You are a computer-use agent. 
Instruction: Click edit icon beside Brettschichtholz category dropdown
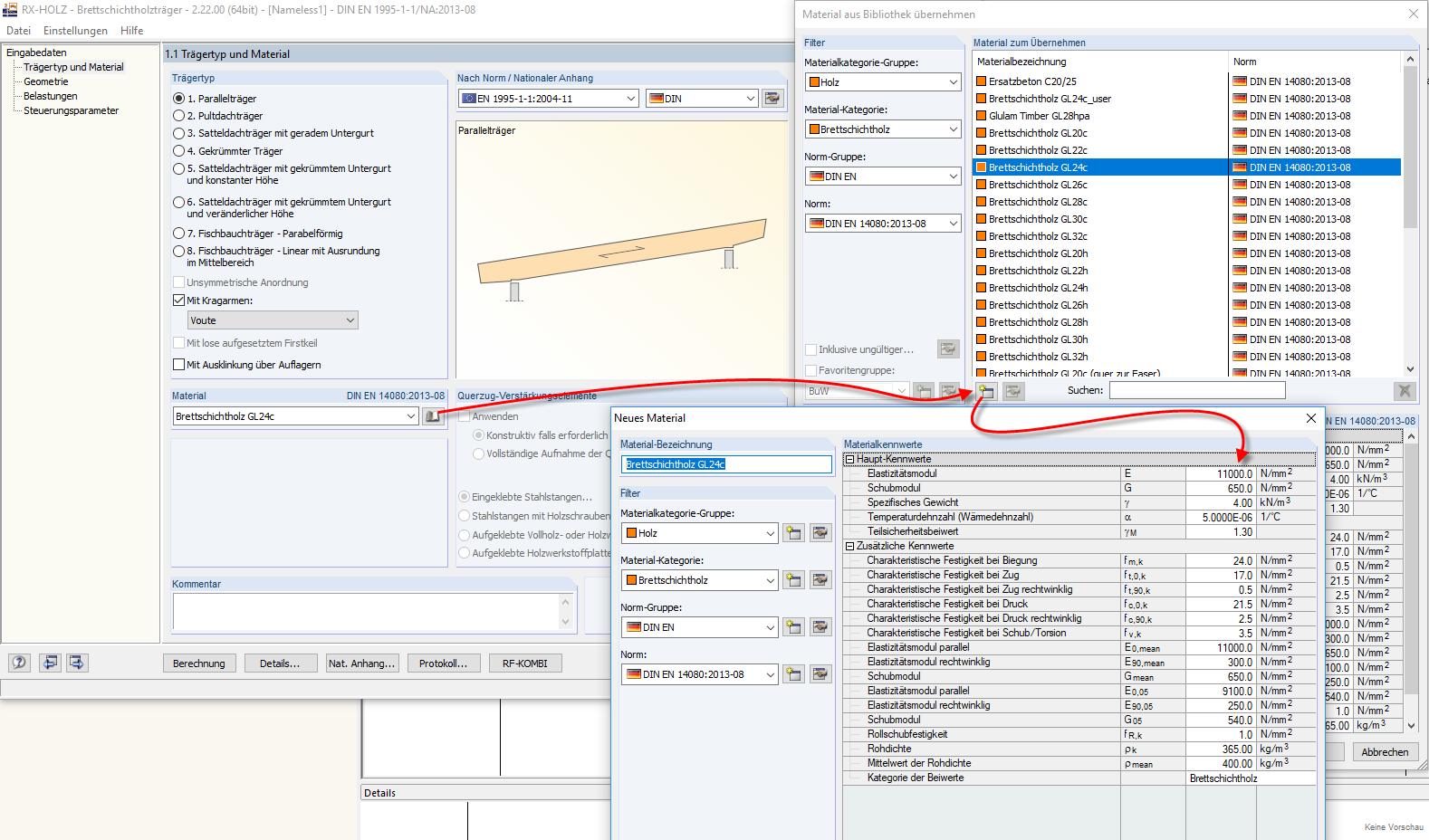(x=820, y=580)
